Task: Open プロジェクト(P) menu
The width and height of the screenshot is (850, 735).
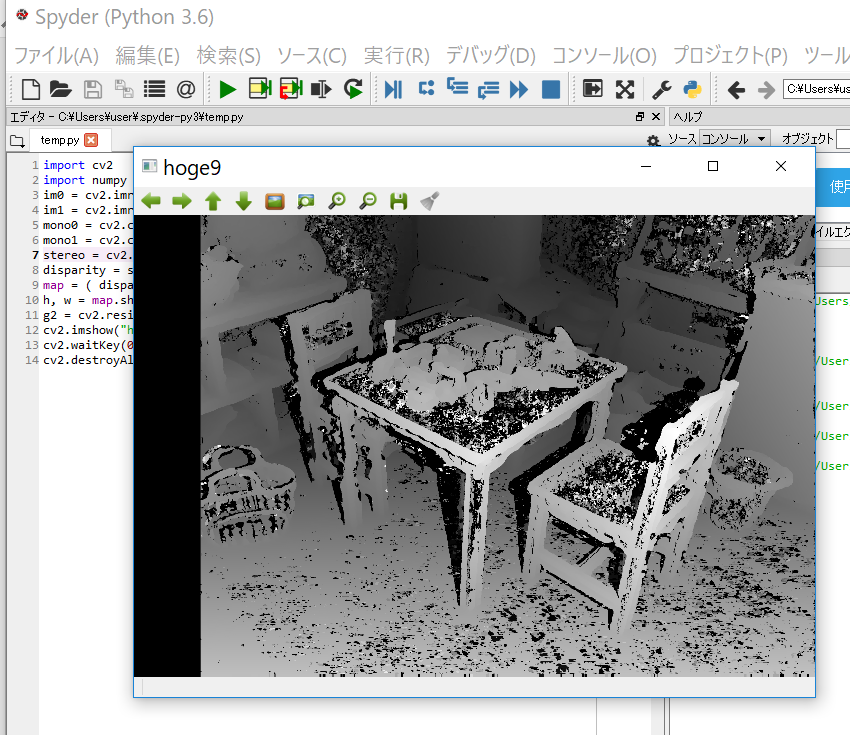Action: point(730,55)
